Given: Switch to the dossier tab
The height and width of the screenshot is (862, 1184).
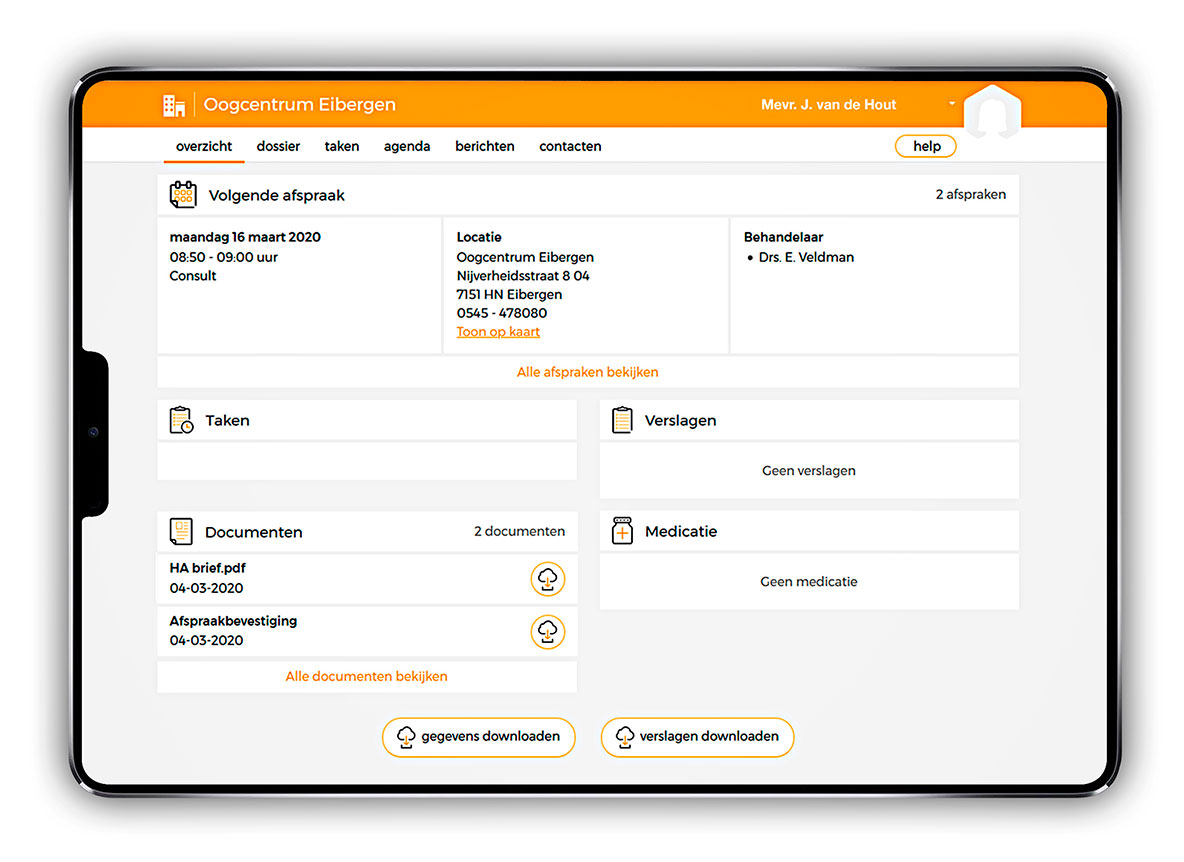Looking at the screenshot, I should 278,146.
